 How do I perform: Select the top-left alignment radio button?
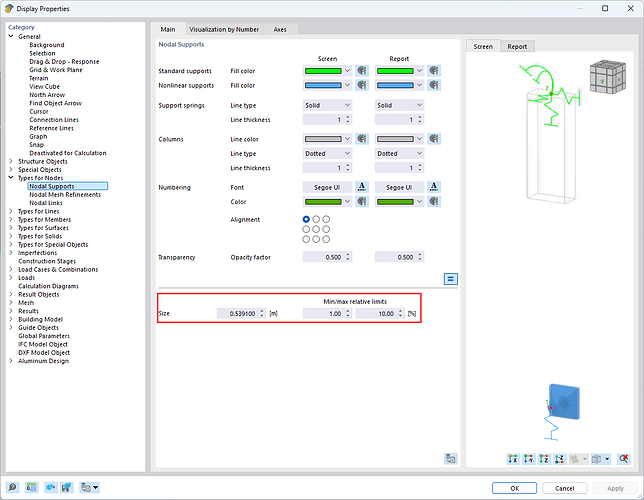tap(306, 219)
